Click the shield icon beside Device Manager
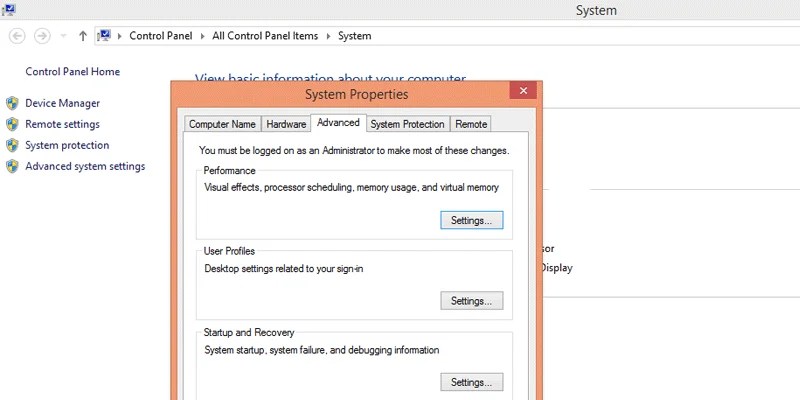The width and height of the screenshot is (800, 400). tap(12, 104)
